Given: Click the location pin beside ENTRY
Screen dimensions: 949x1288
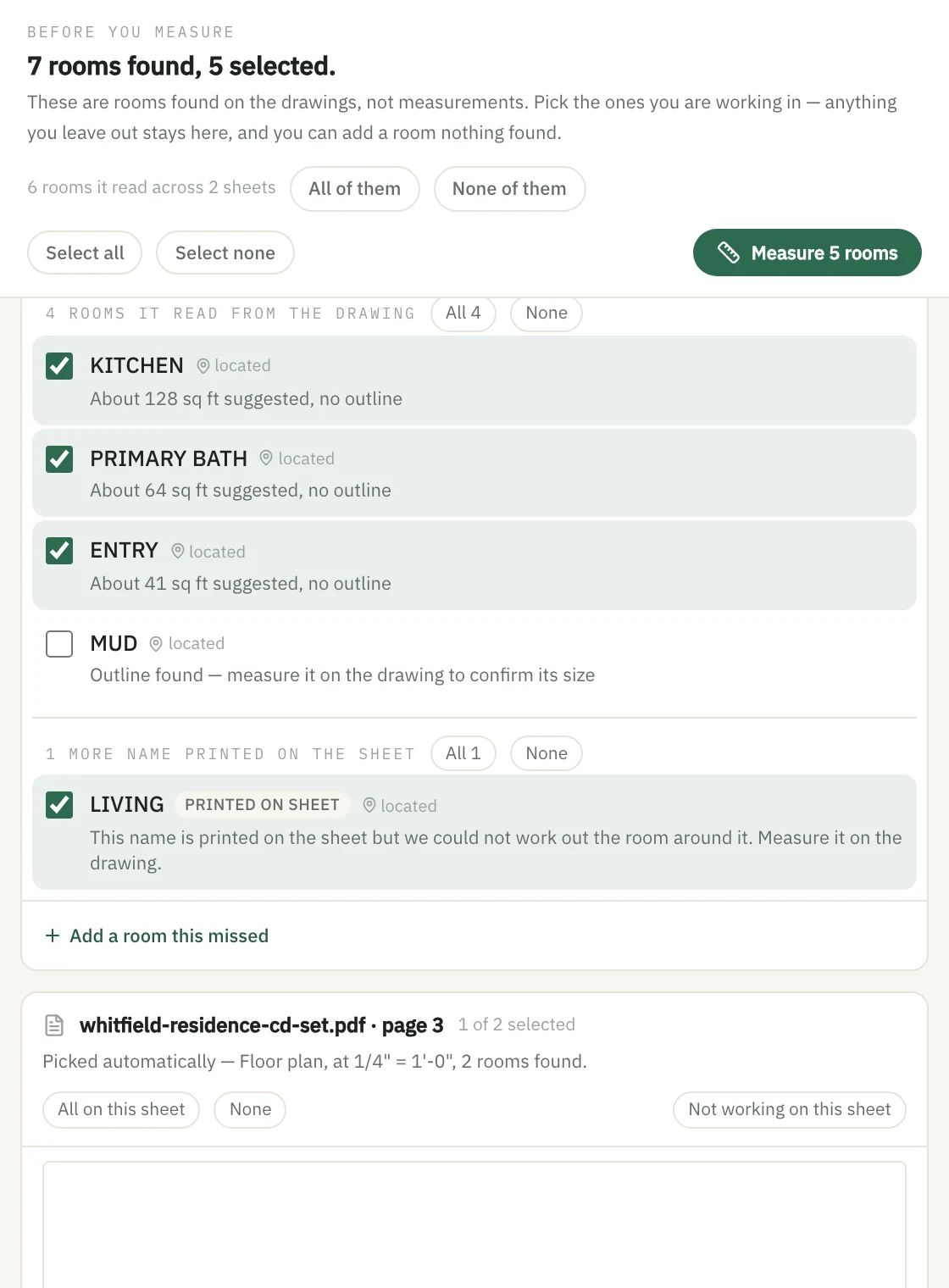Looking at the screenshot, I should (x=178, y=552).
